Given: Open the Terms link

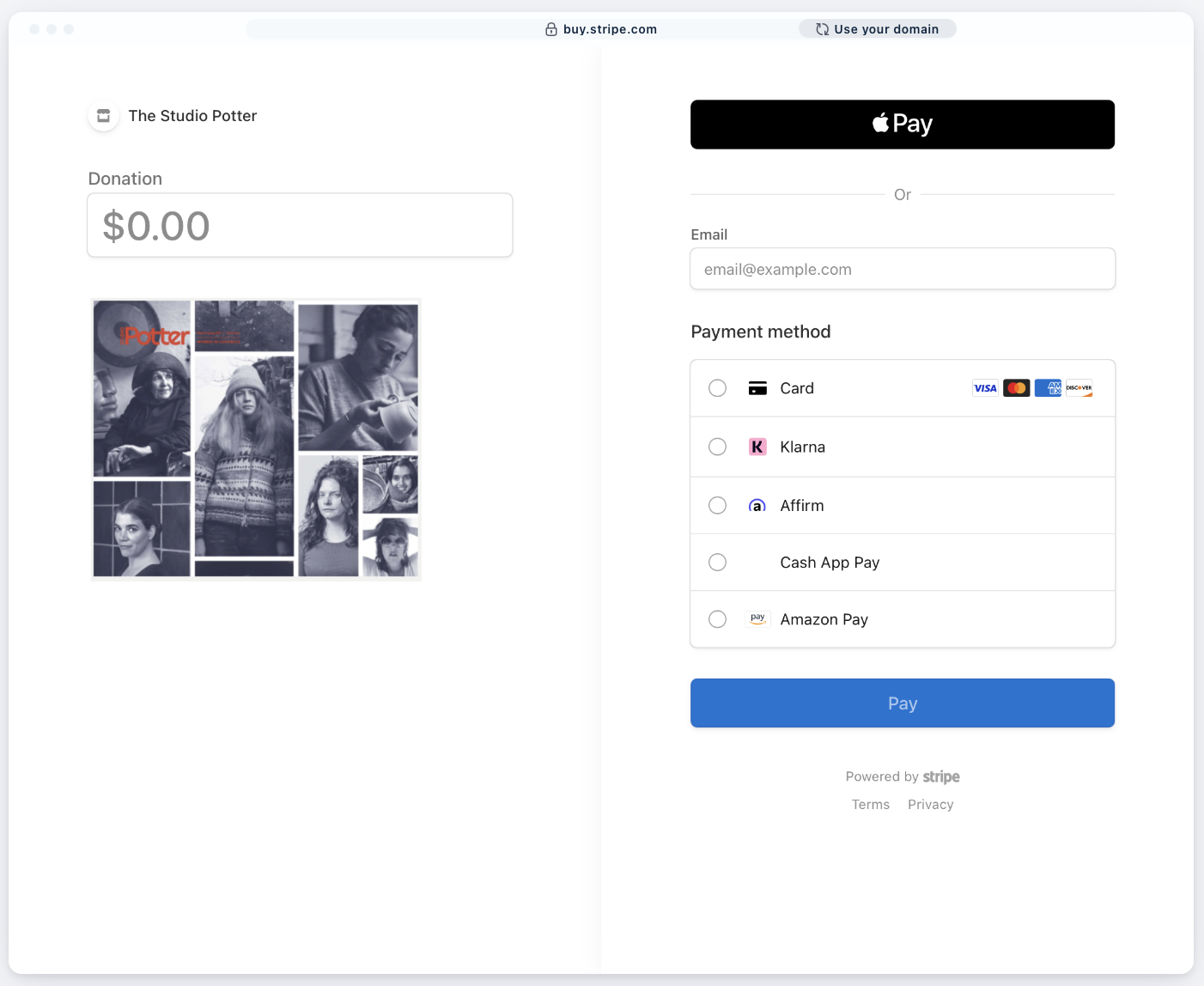Looking at the screenshot, I should click(x=870, y=805).
